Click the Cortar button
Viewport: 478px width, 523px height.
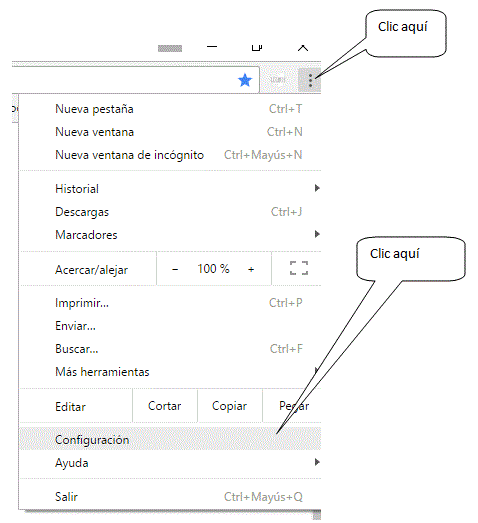click(165, 406)
